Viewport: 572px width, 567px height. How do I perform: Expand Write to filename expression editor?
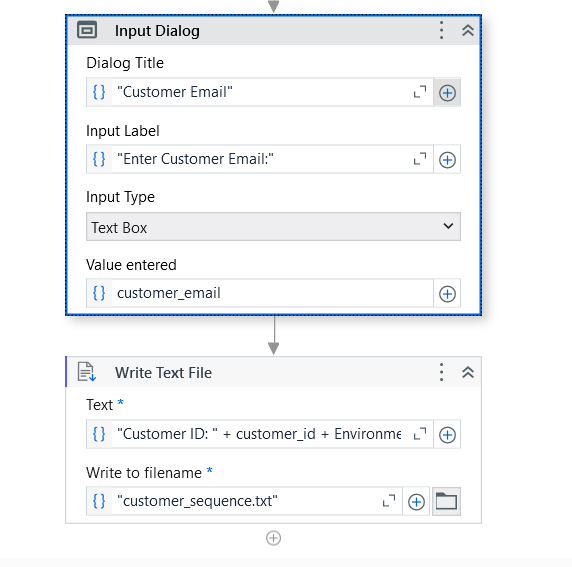point(389,501)
